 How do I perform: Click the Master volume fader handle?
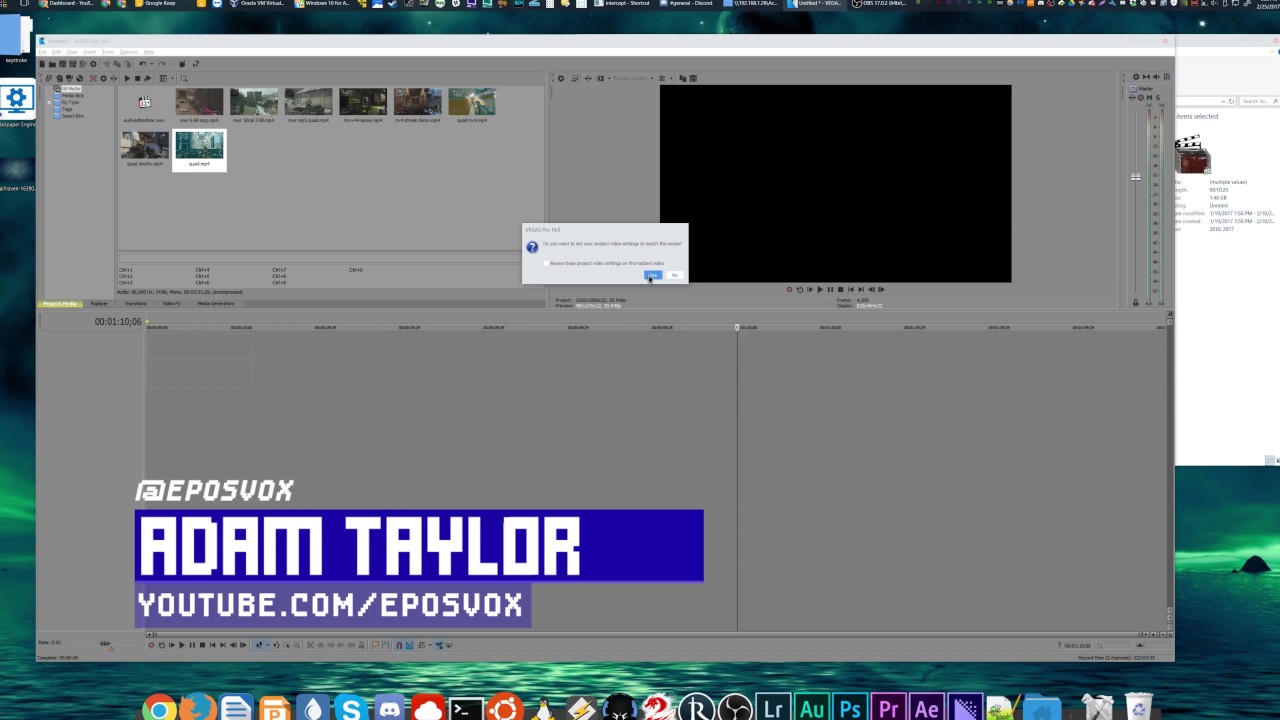[x=1135, y=177]
